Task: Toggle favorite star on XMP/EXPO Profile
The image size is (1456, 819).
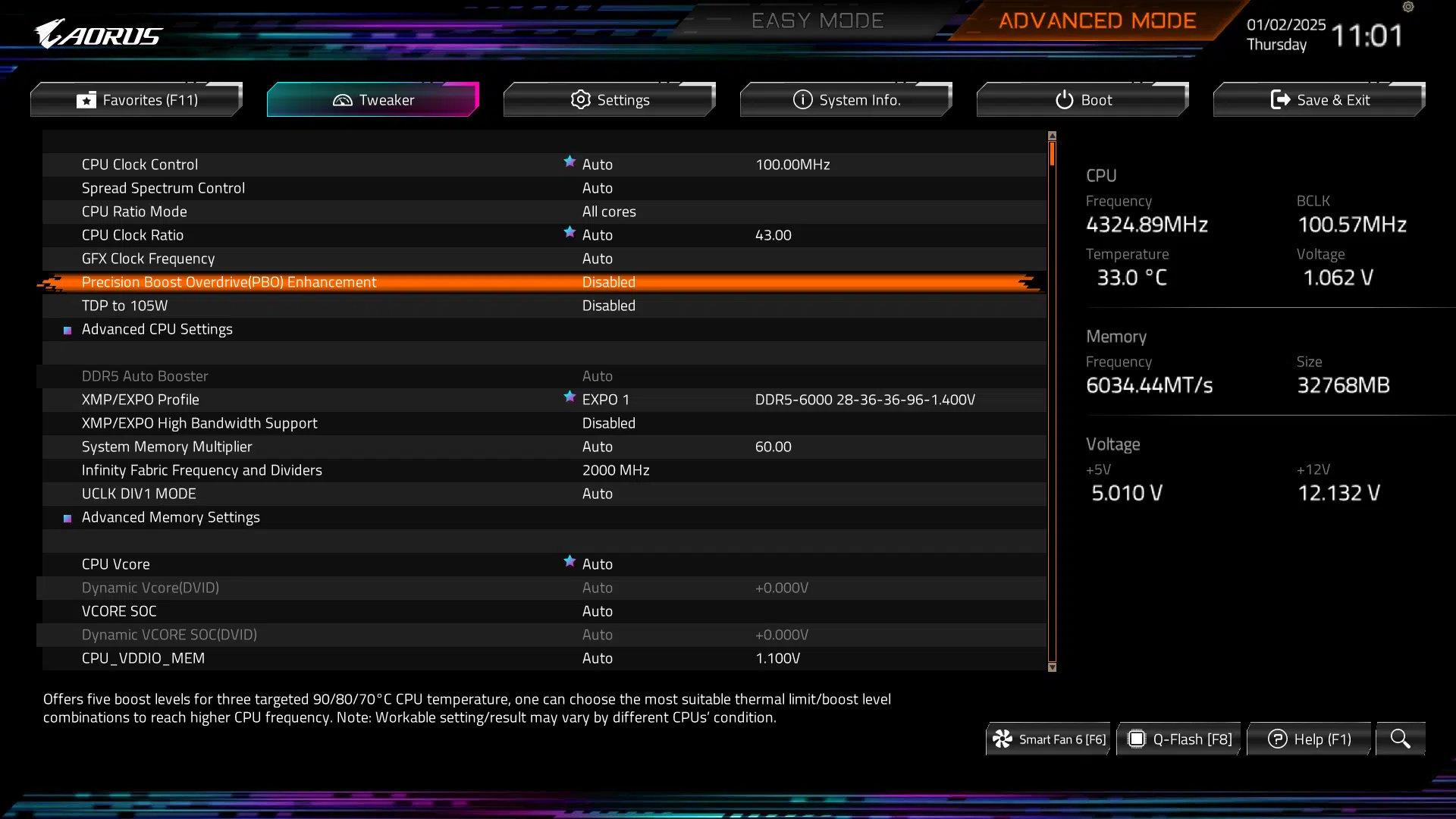Action: (570, 397)
